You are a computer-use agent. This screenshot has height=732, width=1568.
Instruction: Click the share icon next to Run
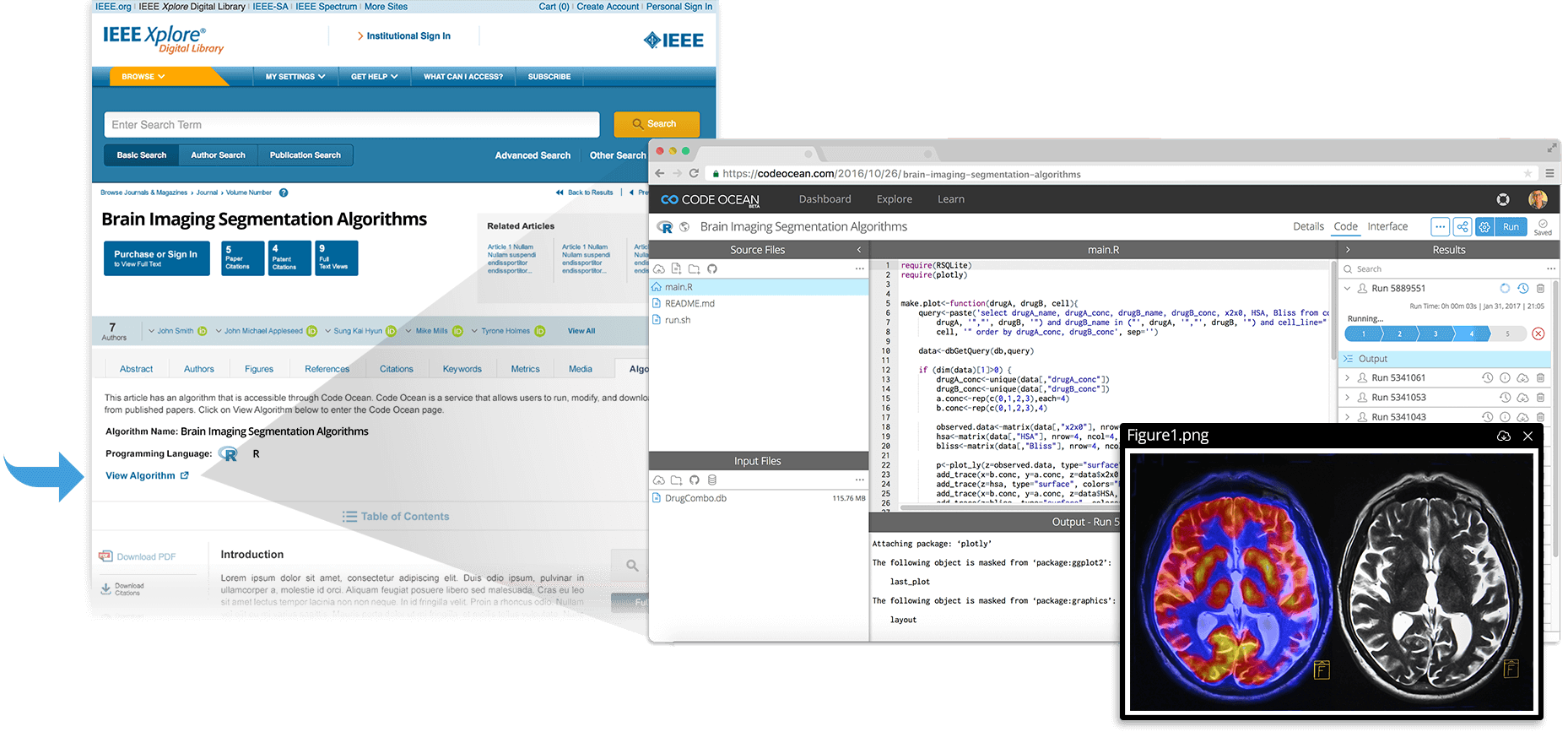pyautogui.click(x=1463, y=227)
